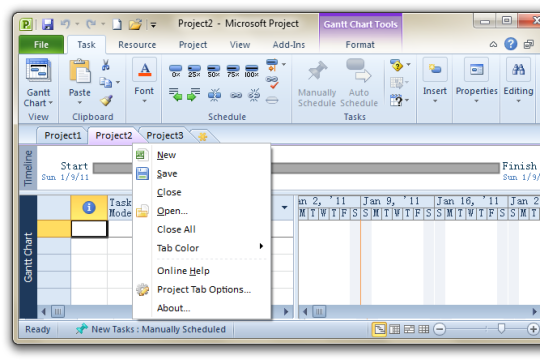Click the Open folder icon in title bar
Viewport: 540px width, 364px height.
pos(135,24)
